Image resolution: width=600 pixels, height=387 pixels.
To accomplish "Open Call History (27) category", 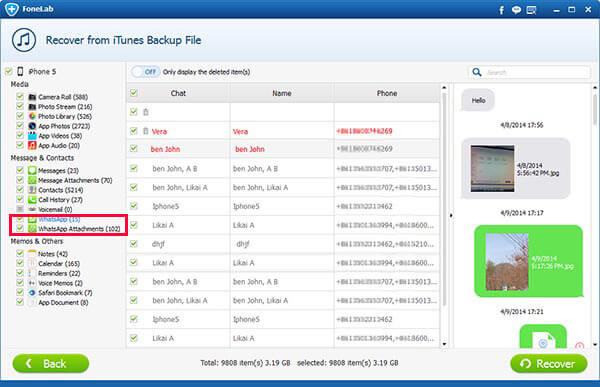I will (x=60, y=200).
